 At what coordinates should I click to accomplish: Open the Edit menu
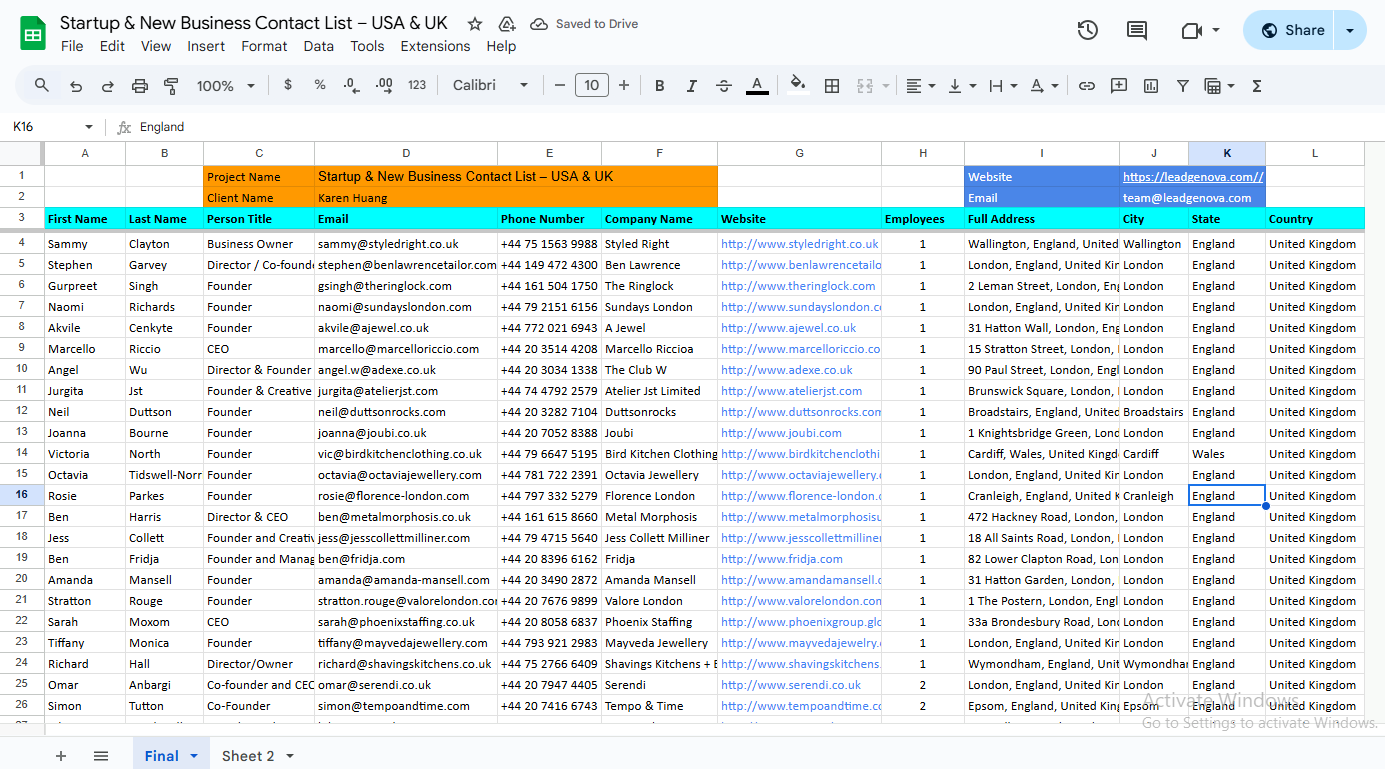coord(112,46)
